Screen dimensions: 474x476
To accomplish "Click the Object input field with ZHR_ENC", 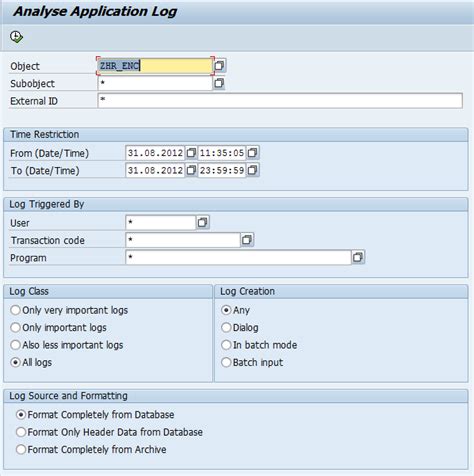I will click(x=155, y=66).
